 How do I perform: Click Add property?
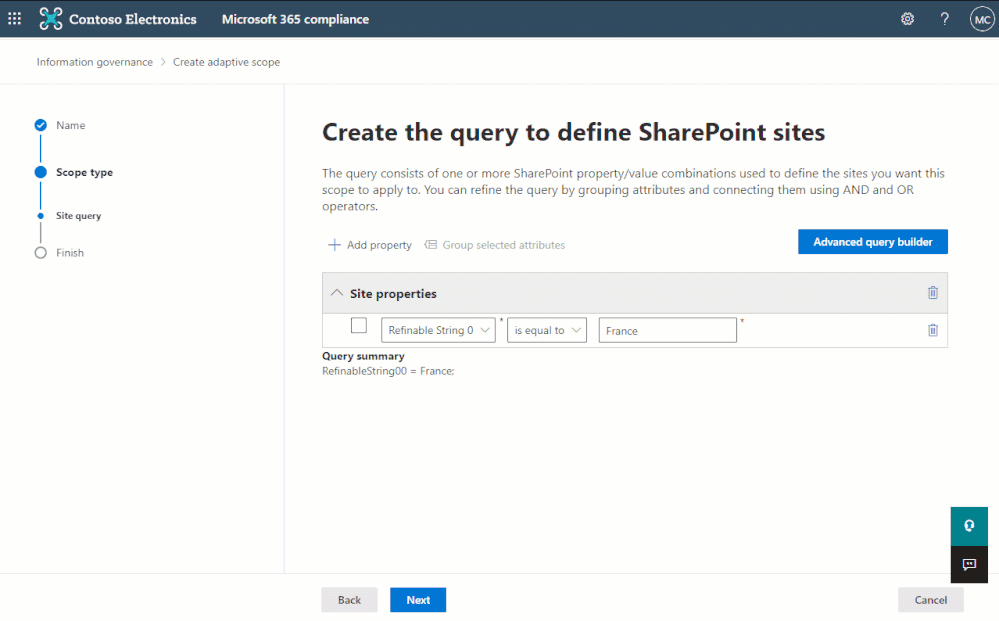[x=370, y=245]
